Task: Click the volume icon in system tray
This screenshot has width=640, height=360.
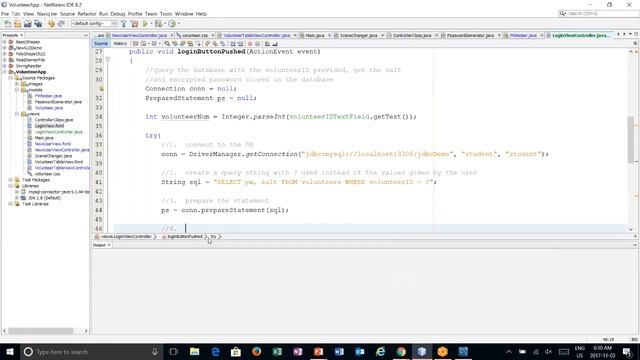Action: (548, 351)
